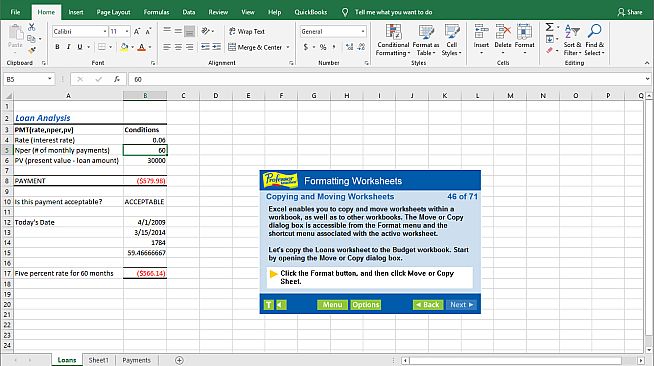Image resolution: width=654 pixels, height=366 pixels.
Task: Apply the red Font Color button
Action: point(142,47)
